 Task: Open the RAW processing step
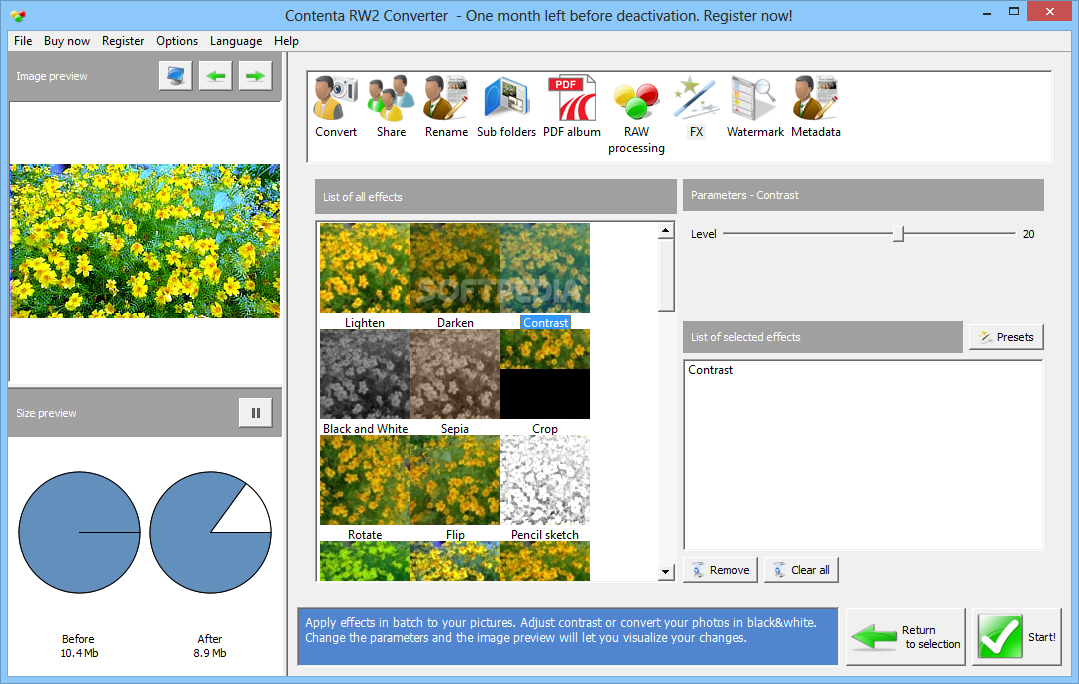tap(637, 116)
